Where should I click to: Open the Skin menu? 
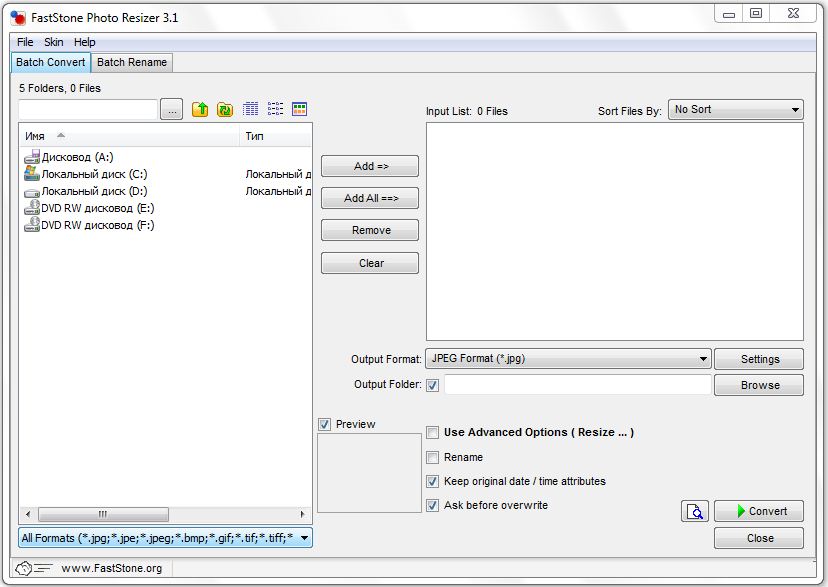[x=53, y=42]
